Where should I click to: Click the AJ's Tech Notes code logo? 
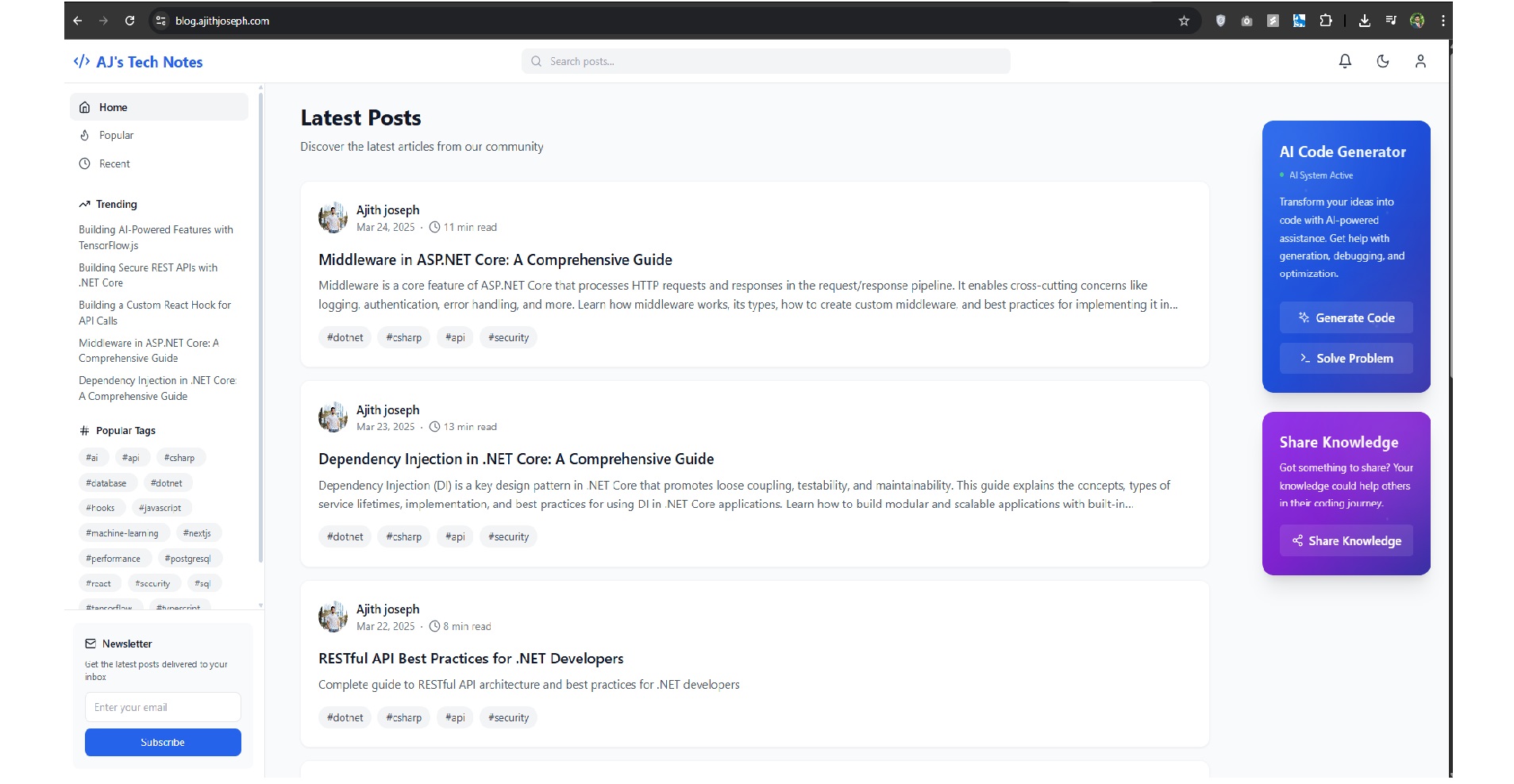tap(81, 62)
